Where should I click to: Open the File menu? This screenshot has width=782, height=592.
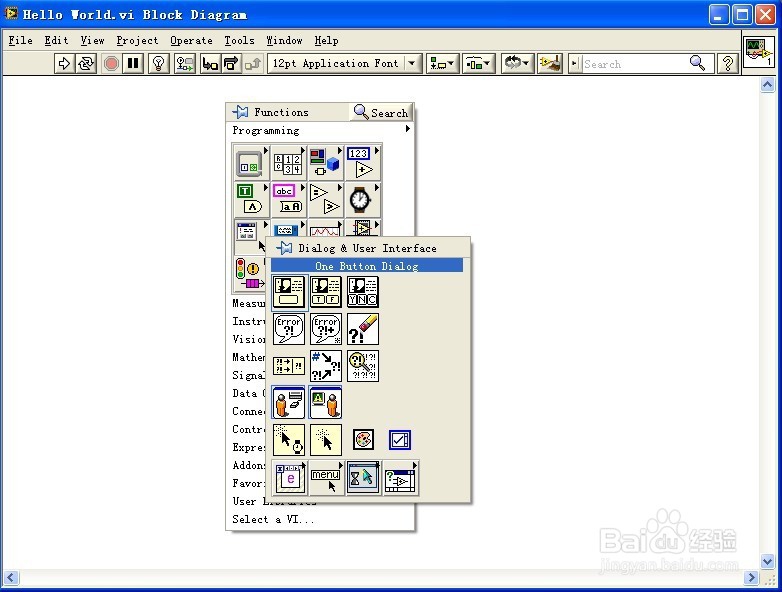coord(20,40)
